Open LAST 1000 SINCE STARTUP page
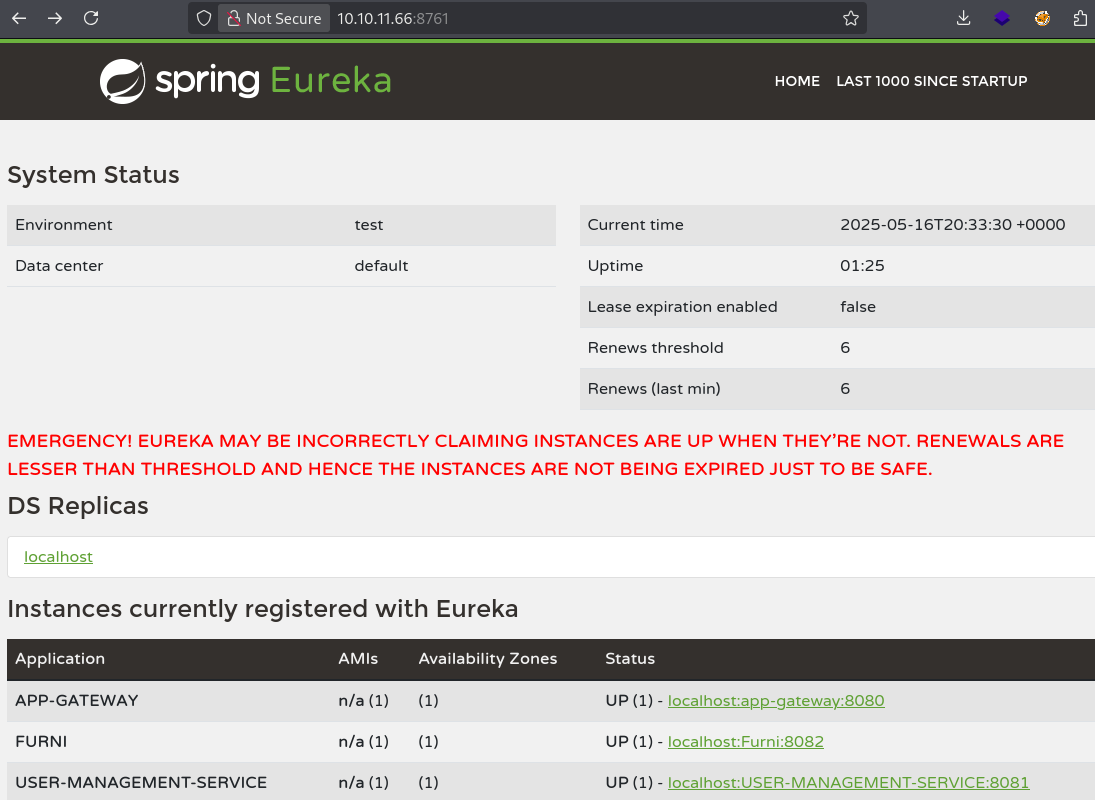Image resolution: width=1095 pixels, height=800 pixels. (931, 81)
